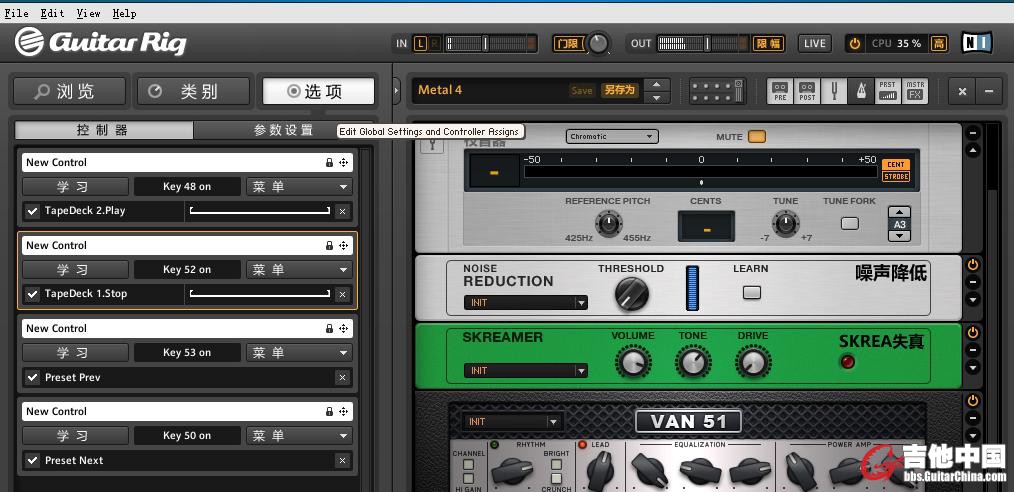Click the TapeDeck 2.Play range slider
1014x492 pixels.
[x=260, y=211]
